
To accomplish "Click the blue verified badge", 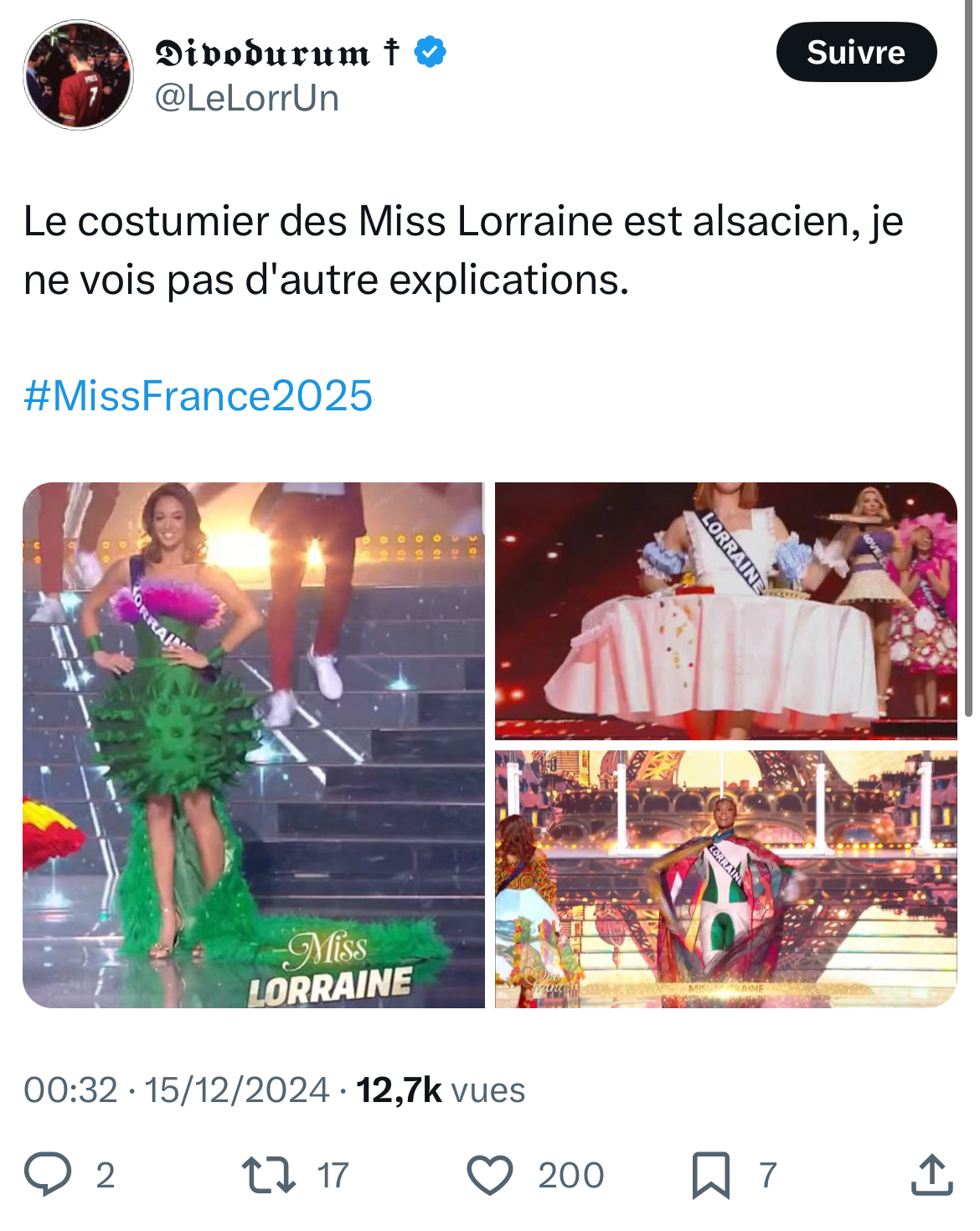I will pyautogui.click(x=430, y=52).
